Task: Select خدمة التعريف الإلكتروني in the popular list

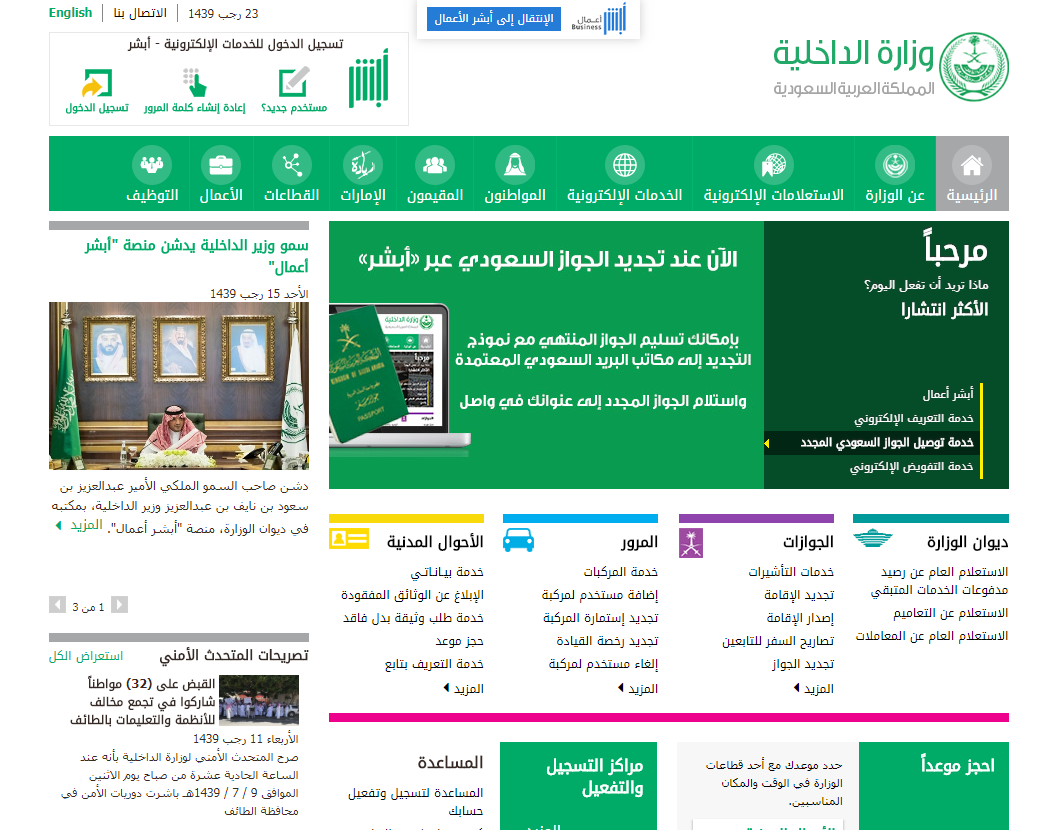Action: tap(914, 419)
